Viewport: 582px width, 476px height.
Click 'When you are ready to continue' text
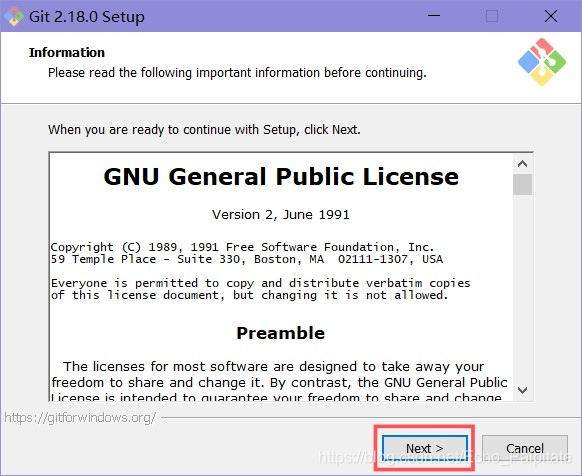tap(204, 130)
